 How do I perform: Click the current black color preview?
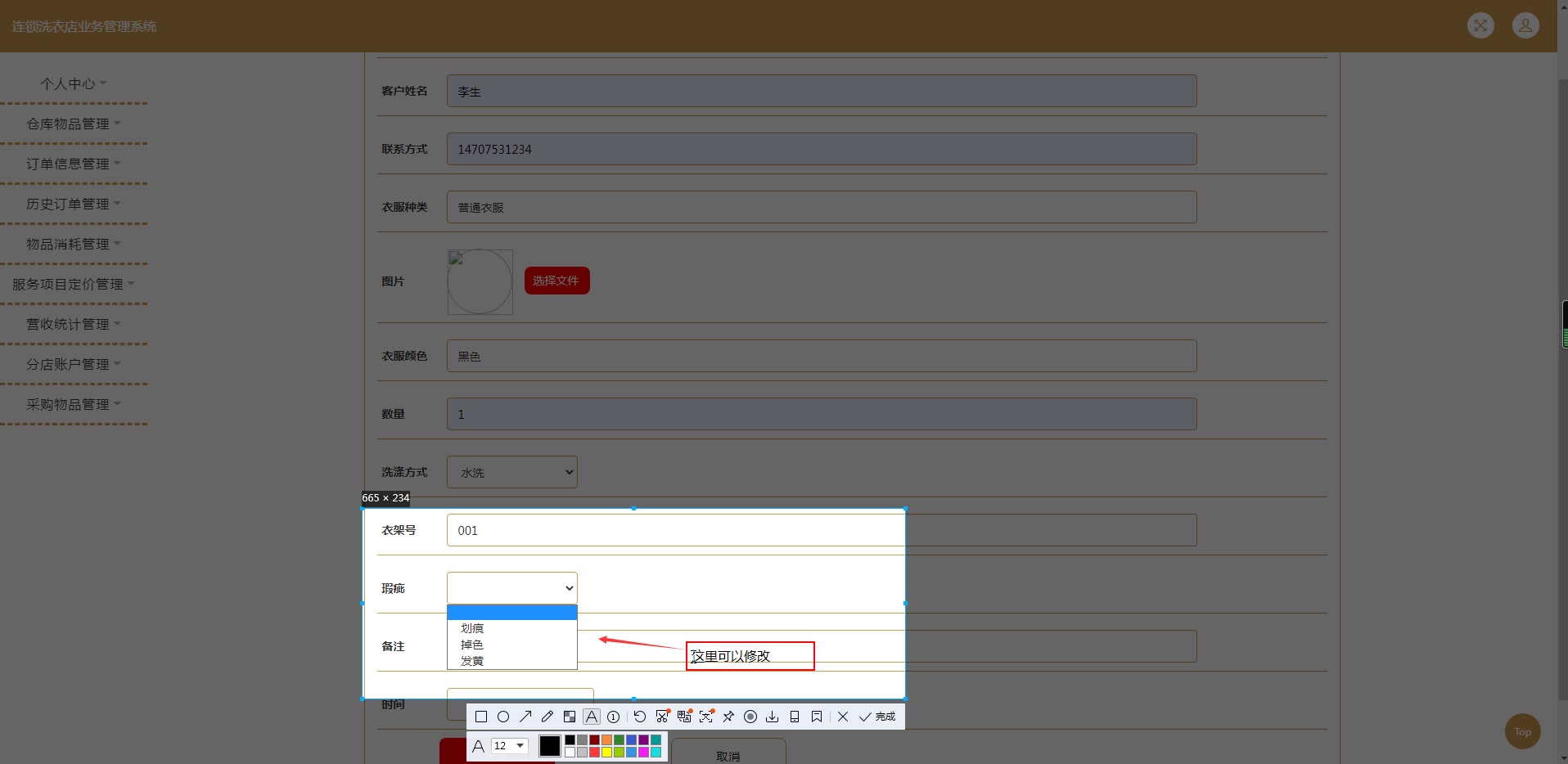[x=550, y=746]
